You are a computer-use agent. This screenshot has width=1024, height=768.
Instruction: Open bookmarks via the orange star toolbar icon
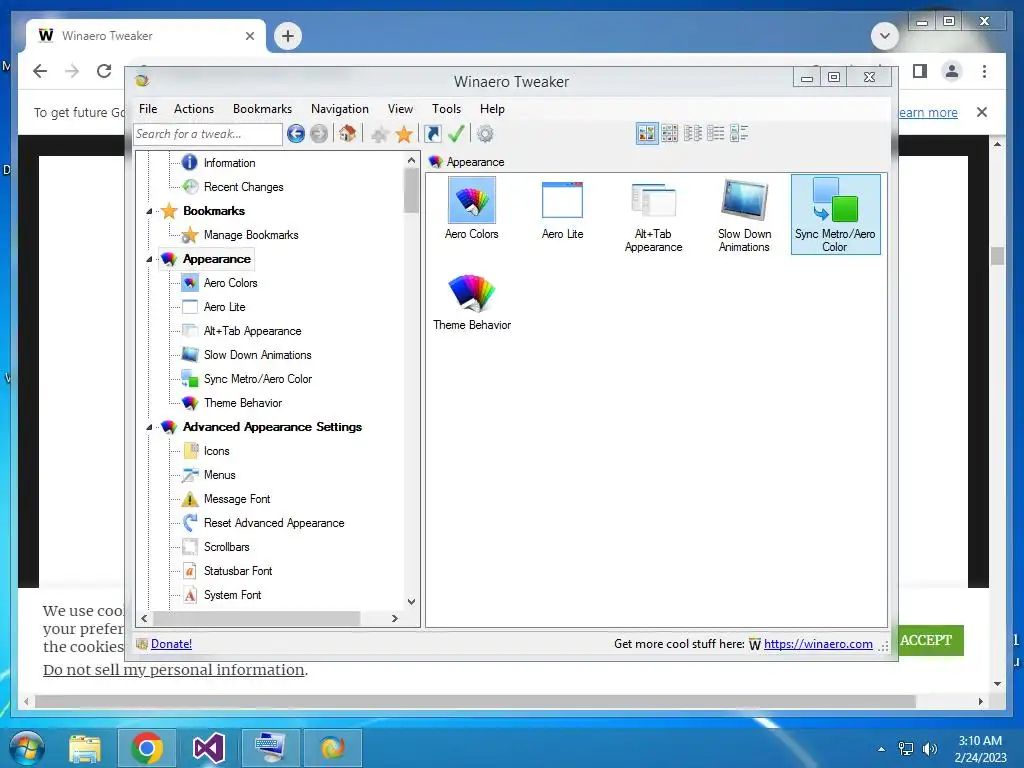[x=404, y=134]
